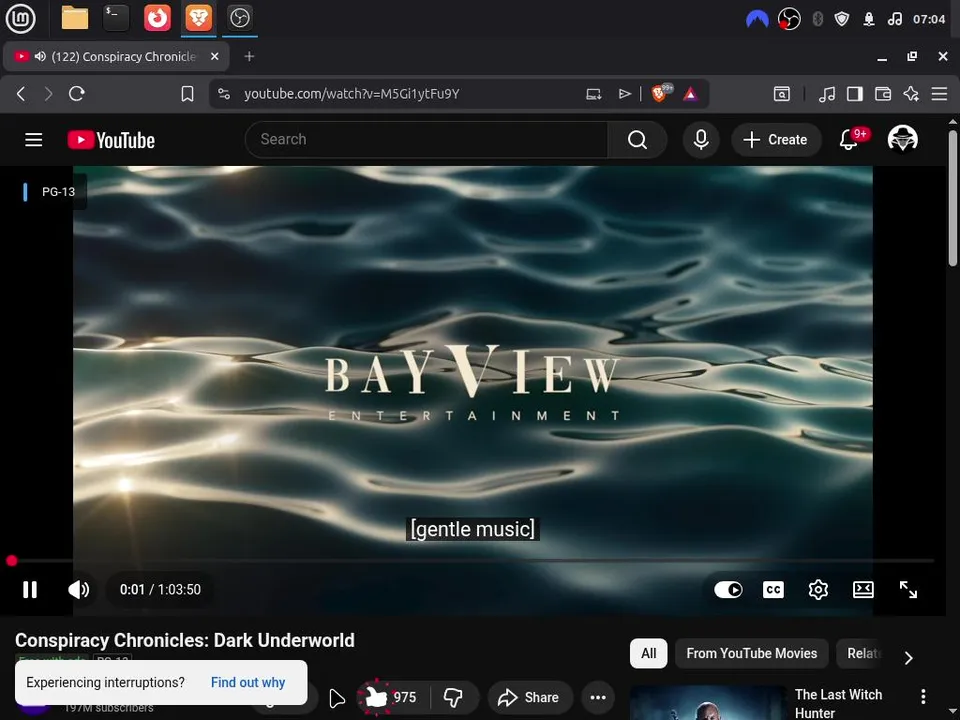Click the video title Conspiracy Chronicles: Dark Underworld
Image resolution: width=960 pixels, height=720 pixels.
click(x=185, y=640)
